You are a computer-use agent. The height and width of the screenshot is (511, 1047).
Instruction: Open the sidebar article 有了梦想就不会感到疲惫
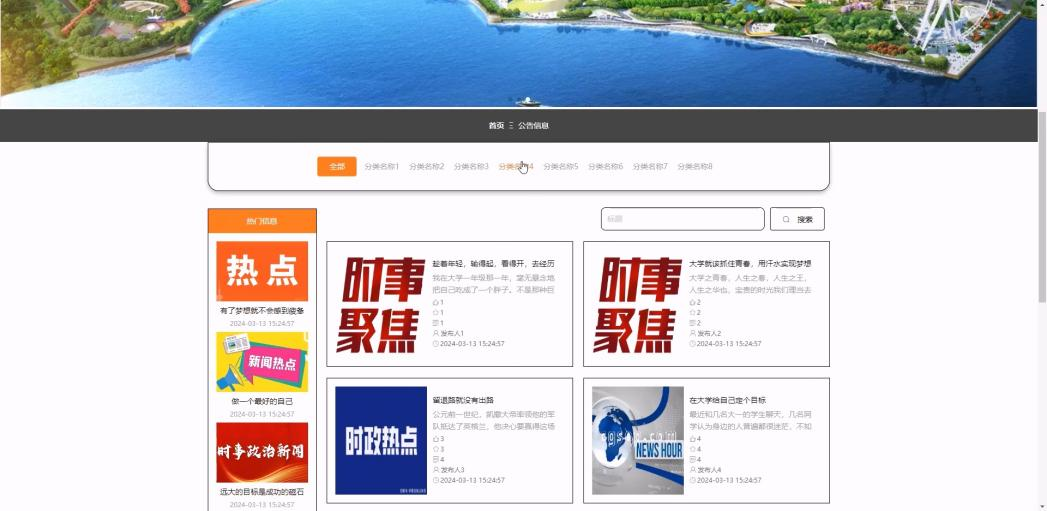pos(262,311)
